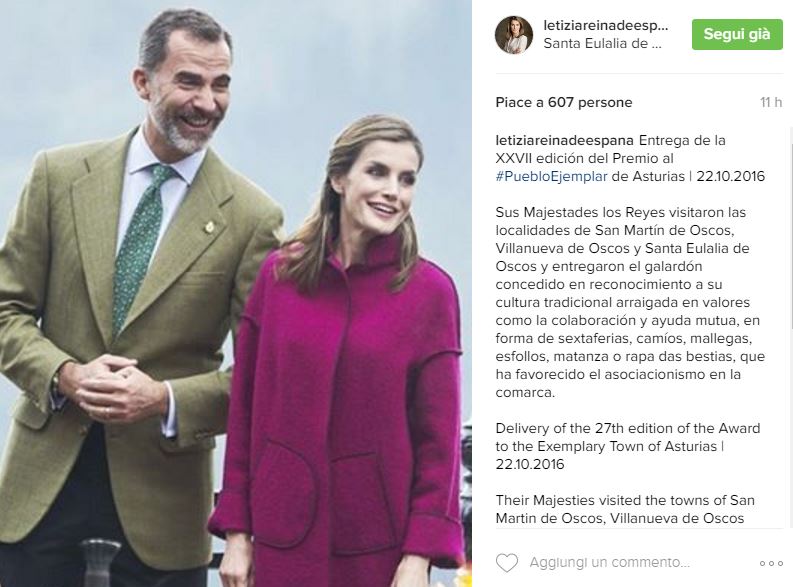Image resolution: width=793 pixels, height=587 pixels.
Task: Toggle the green Segui già follow button
Action: (x=737, y=34)
